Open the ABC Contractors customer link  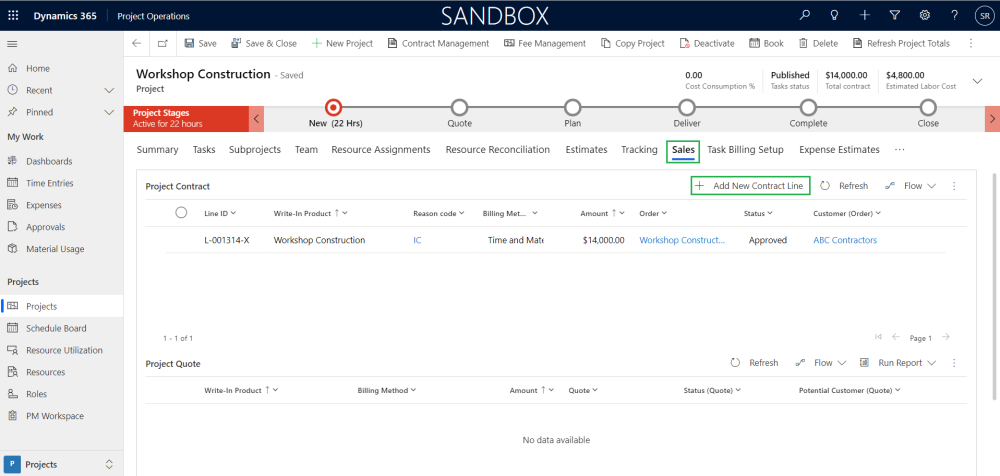845,240
